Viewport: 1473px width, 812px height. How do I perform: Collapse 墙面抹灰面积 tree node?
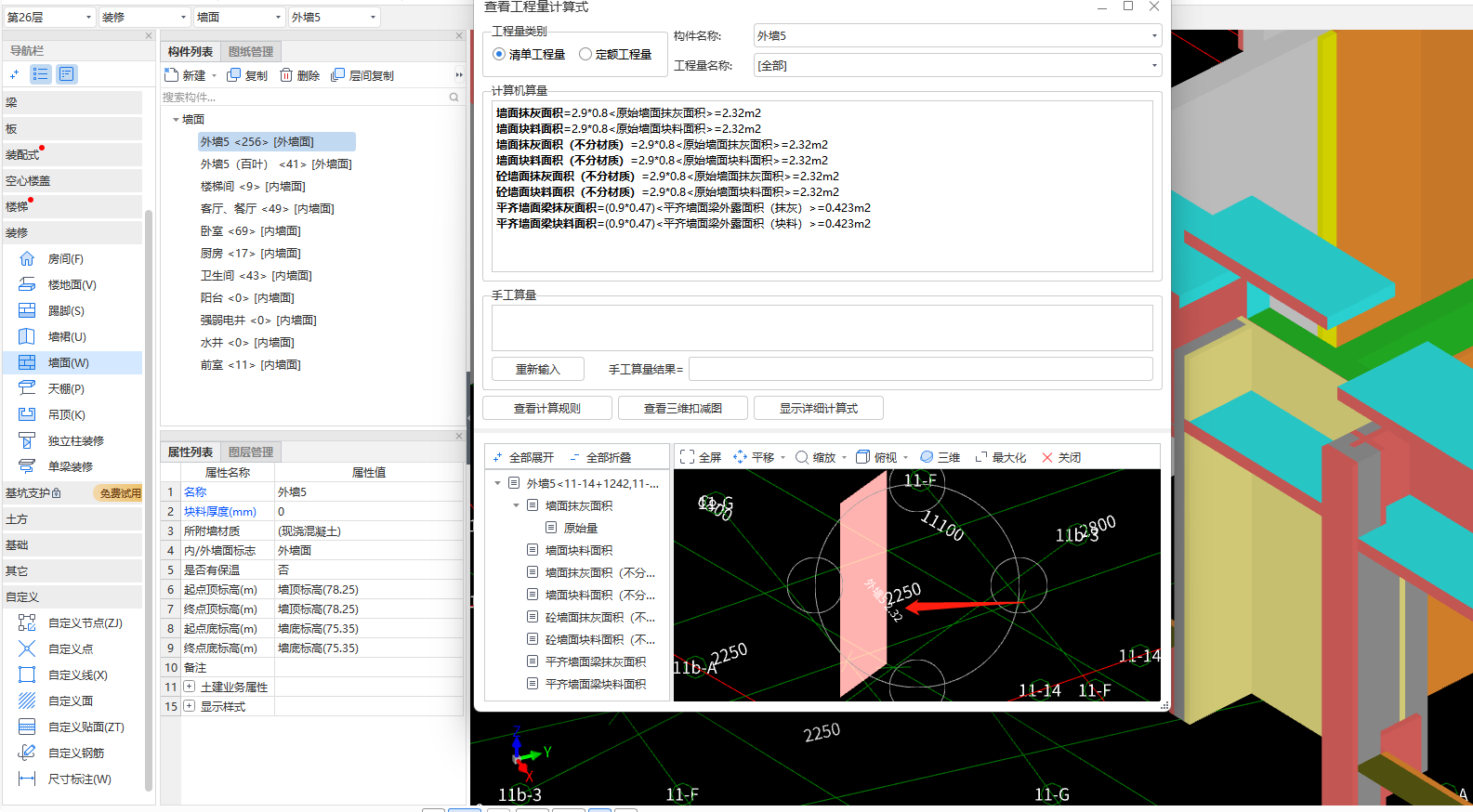click(x=516, y=505)
